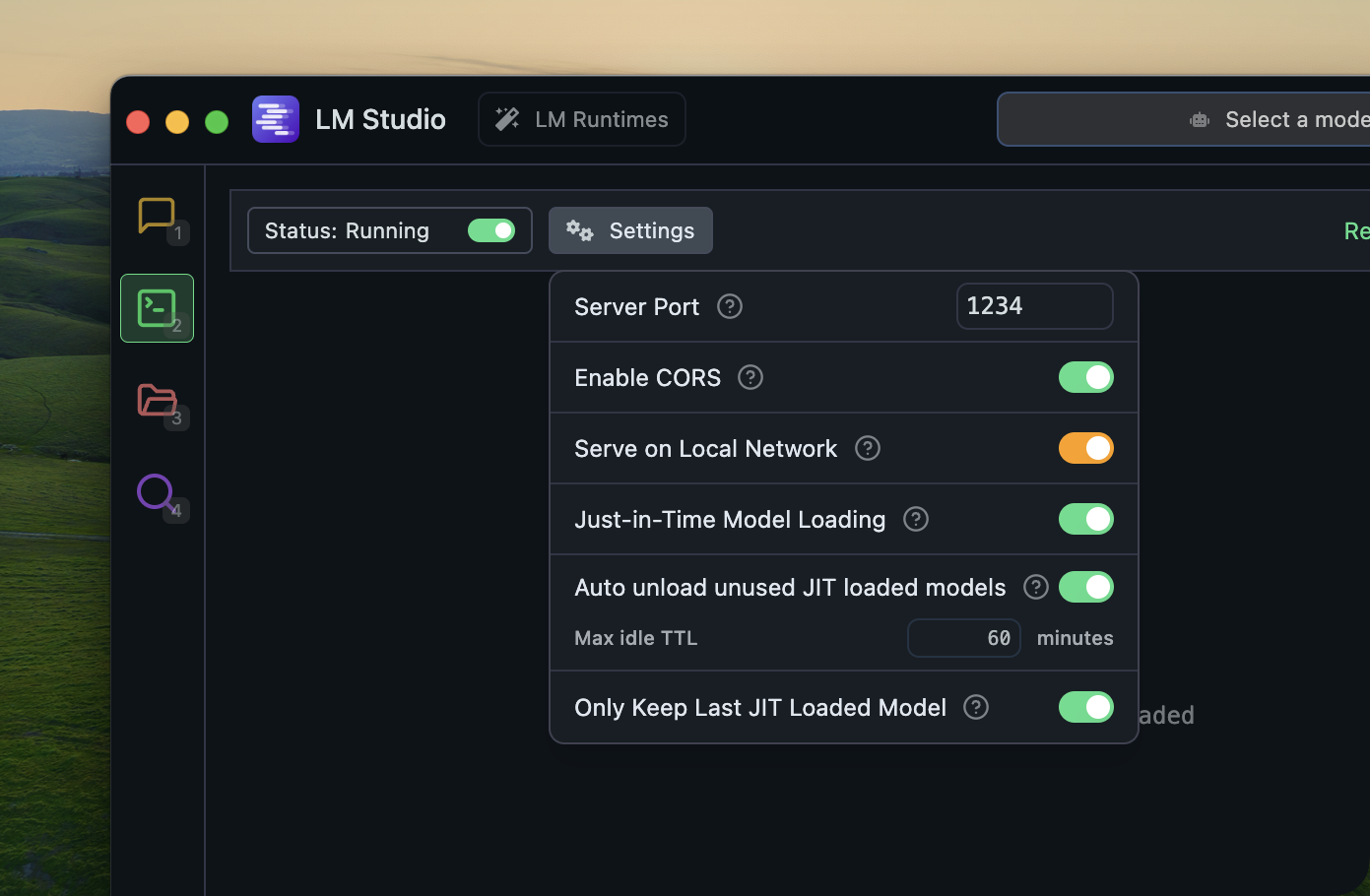Image resolution: width=1370 pixels, height=896 pixels.
Task: Close the LM Studio window with red button
Action: 138,121
